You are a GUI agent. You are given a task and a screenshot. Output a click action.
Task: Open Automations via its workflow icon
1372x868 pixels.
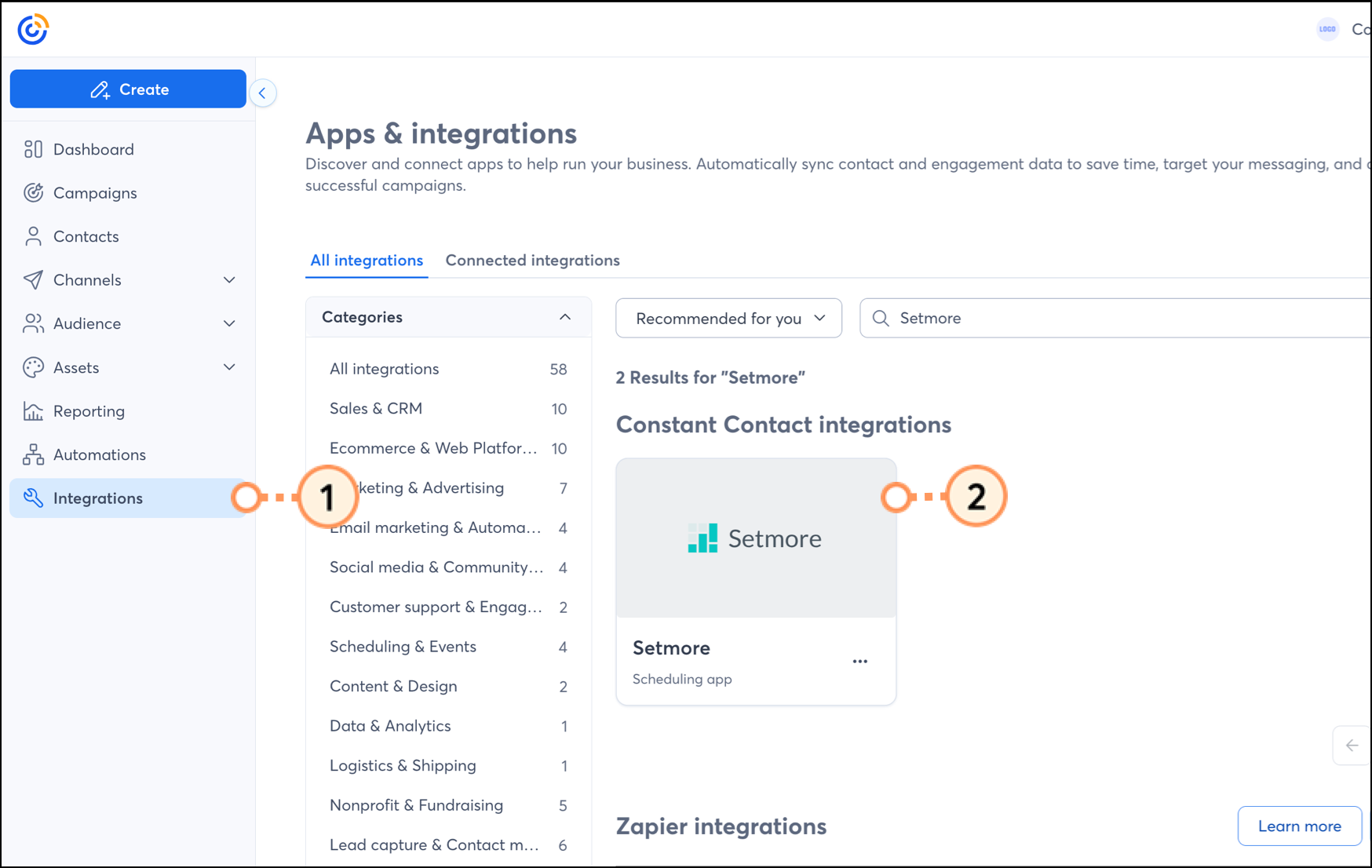pyautogui.click(x=33, y=454)
